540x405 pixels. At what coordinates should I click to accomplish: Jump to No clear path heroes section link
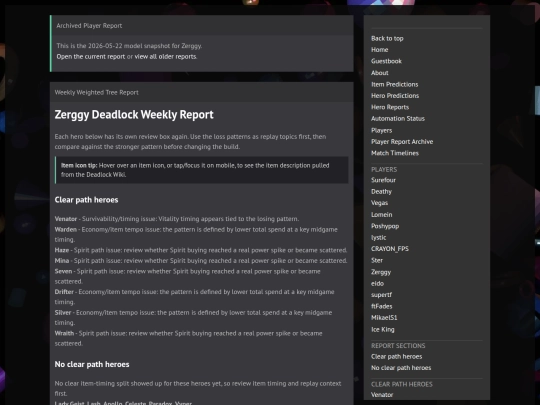(x=401, y=368)
